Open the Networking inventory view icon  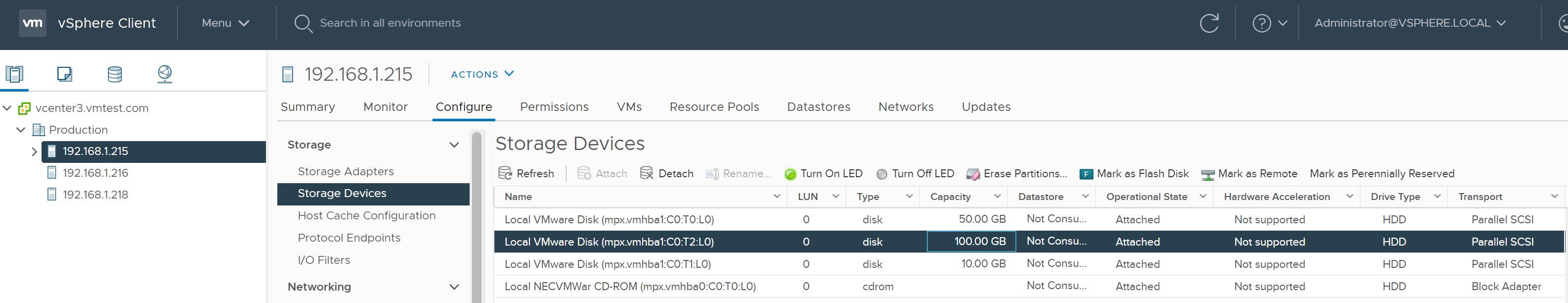[164, 74]
